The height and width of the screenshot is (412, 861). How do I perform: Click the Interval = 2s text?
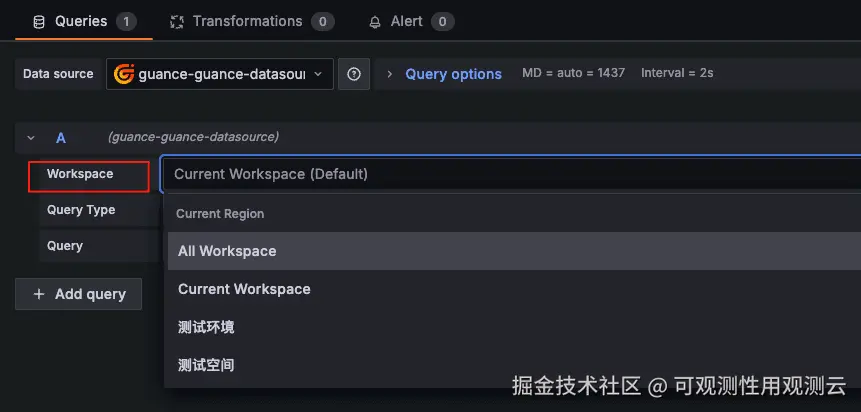[677, 73]
